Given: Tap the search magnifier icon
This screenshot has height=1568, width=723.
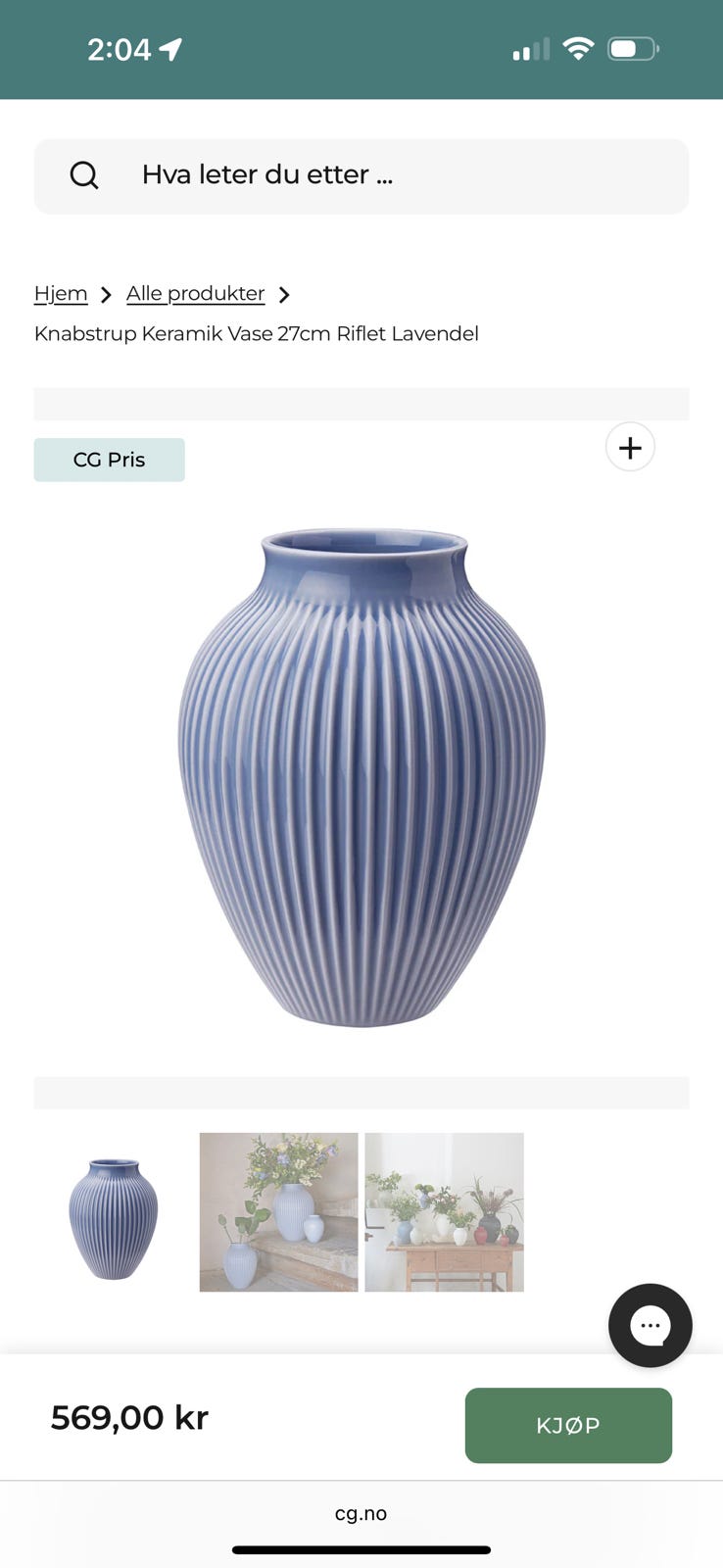Looking at the screenshot, I should (84, 175).
